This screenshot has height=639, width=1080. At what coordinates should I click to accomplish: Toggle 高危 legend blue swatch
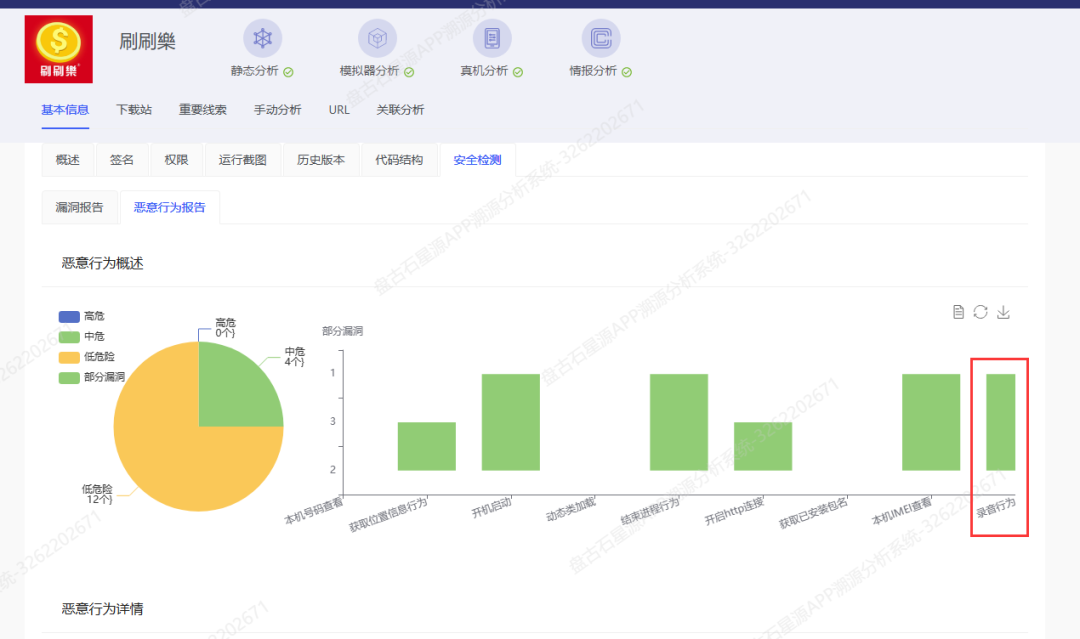tap(69, 317)
